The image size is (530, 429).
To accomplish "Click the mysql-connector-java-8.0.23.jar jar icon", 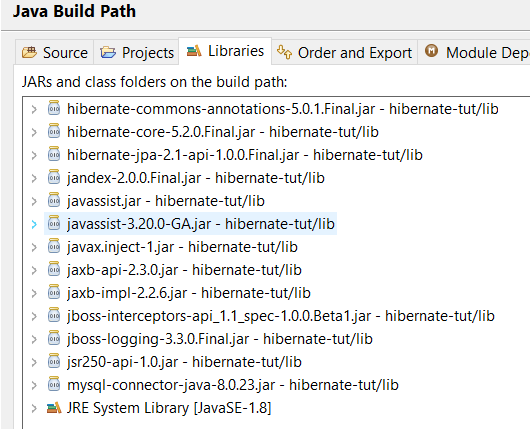I will tap(54, 384).
